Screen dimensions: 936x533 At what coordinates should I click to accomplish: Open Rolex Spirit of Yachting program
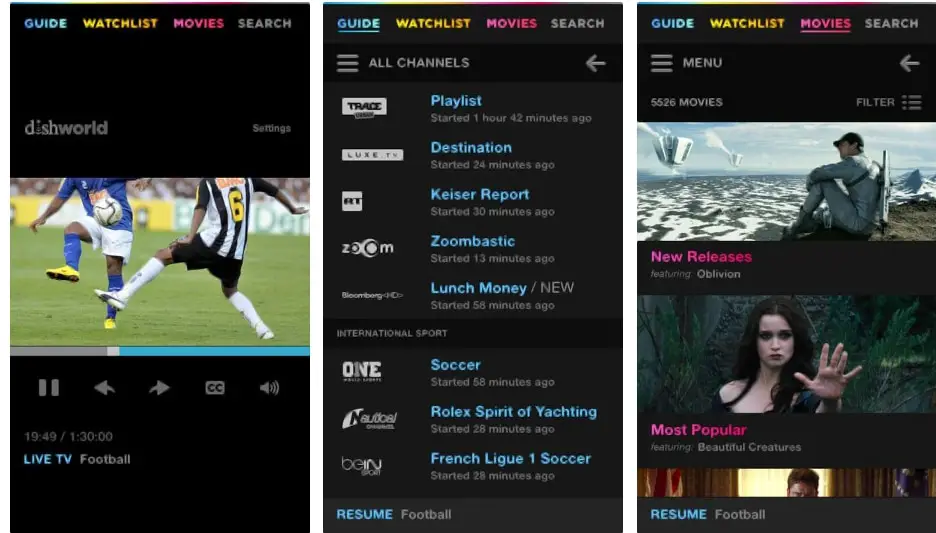click(x=513, y=412)
